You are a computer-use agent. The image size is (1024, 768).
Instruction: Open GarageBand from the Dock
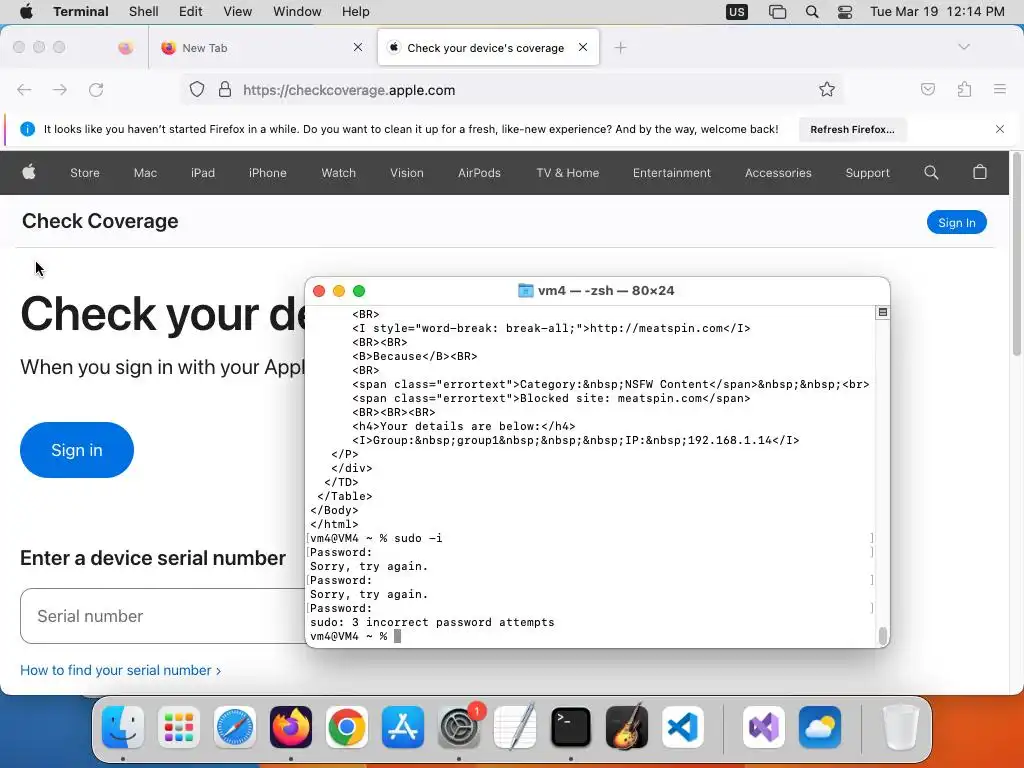click(627, 727)
